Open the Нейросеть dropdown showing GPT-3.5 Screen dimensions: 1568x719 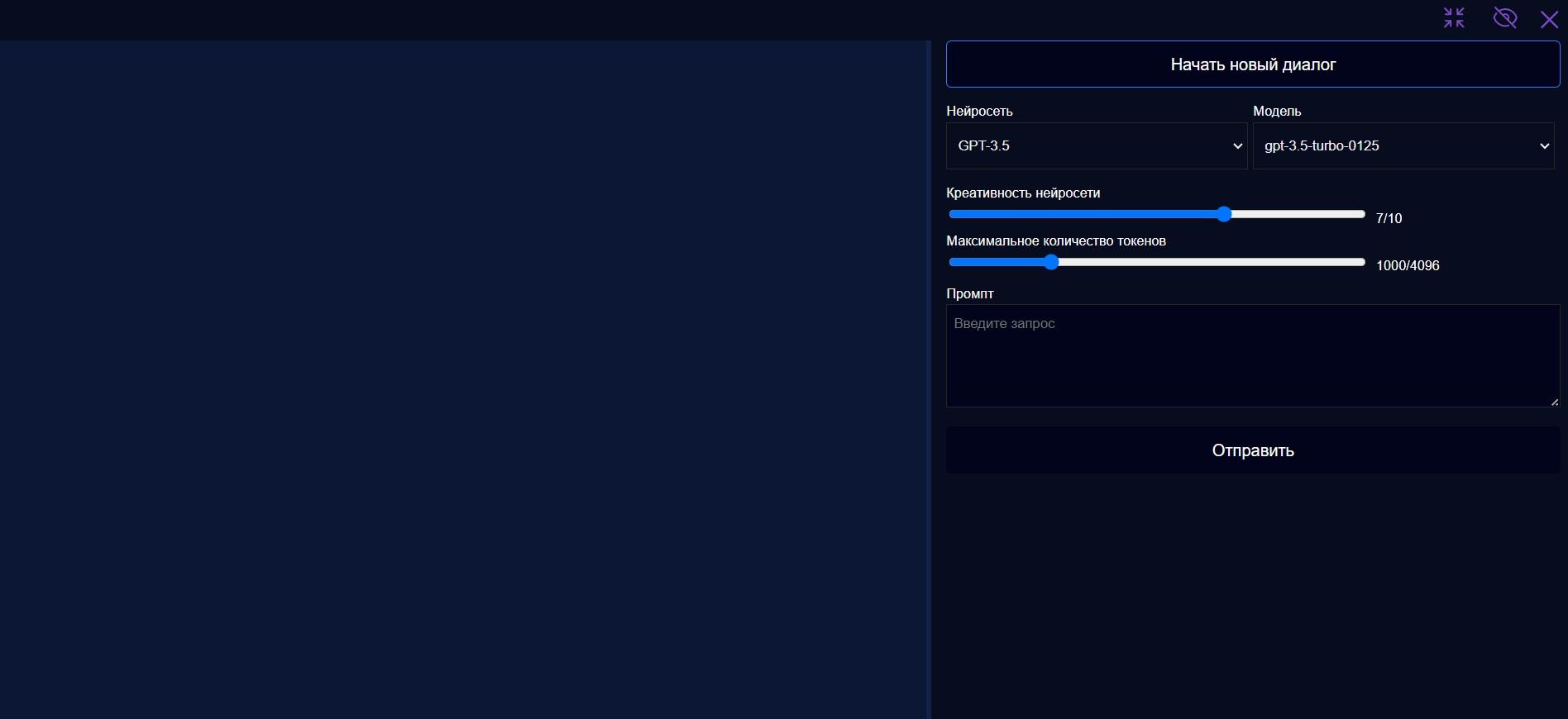(x=1097, y=146)
